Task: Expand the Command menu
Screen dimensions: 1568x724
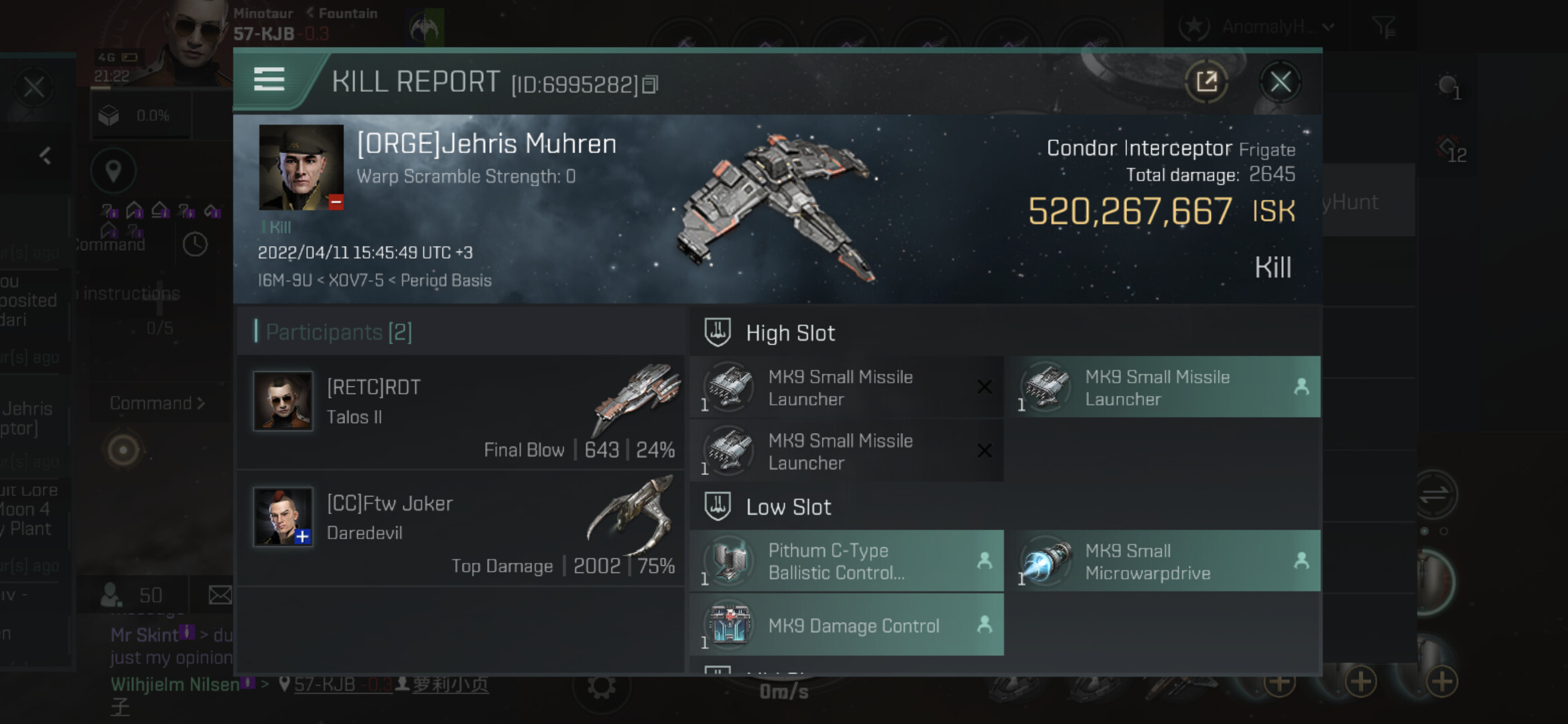Action: coord(157,403)
